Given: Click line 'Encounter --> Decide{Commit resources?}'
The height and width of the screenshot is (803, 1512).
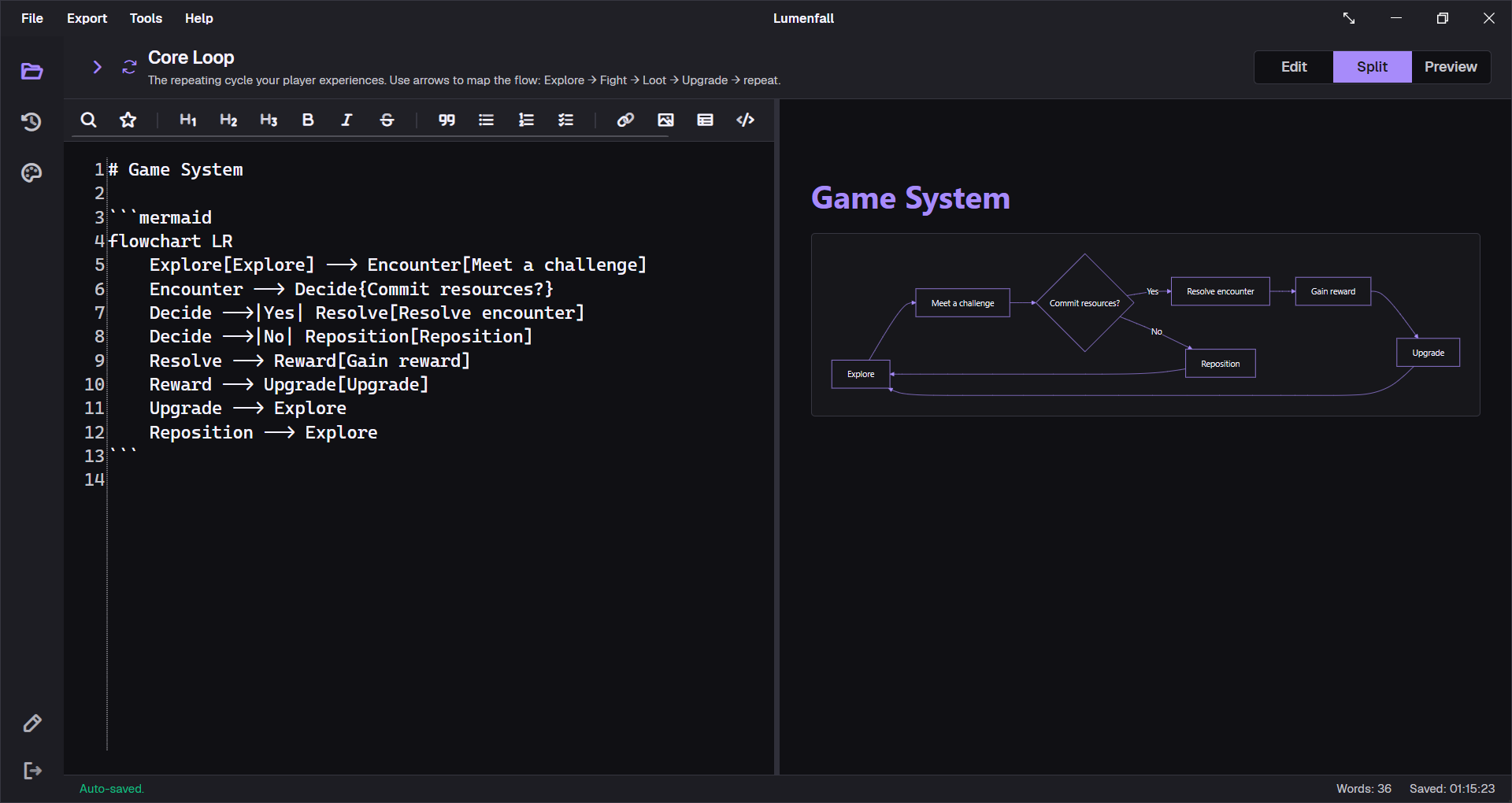Looking at the screenshot, I should [351, 289].
